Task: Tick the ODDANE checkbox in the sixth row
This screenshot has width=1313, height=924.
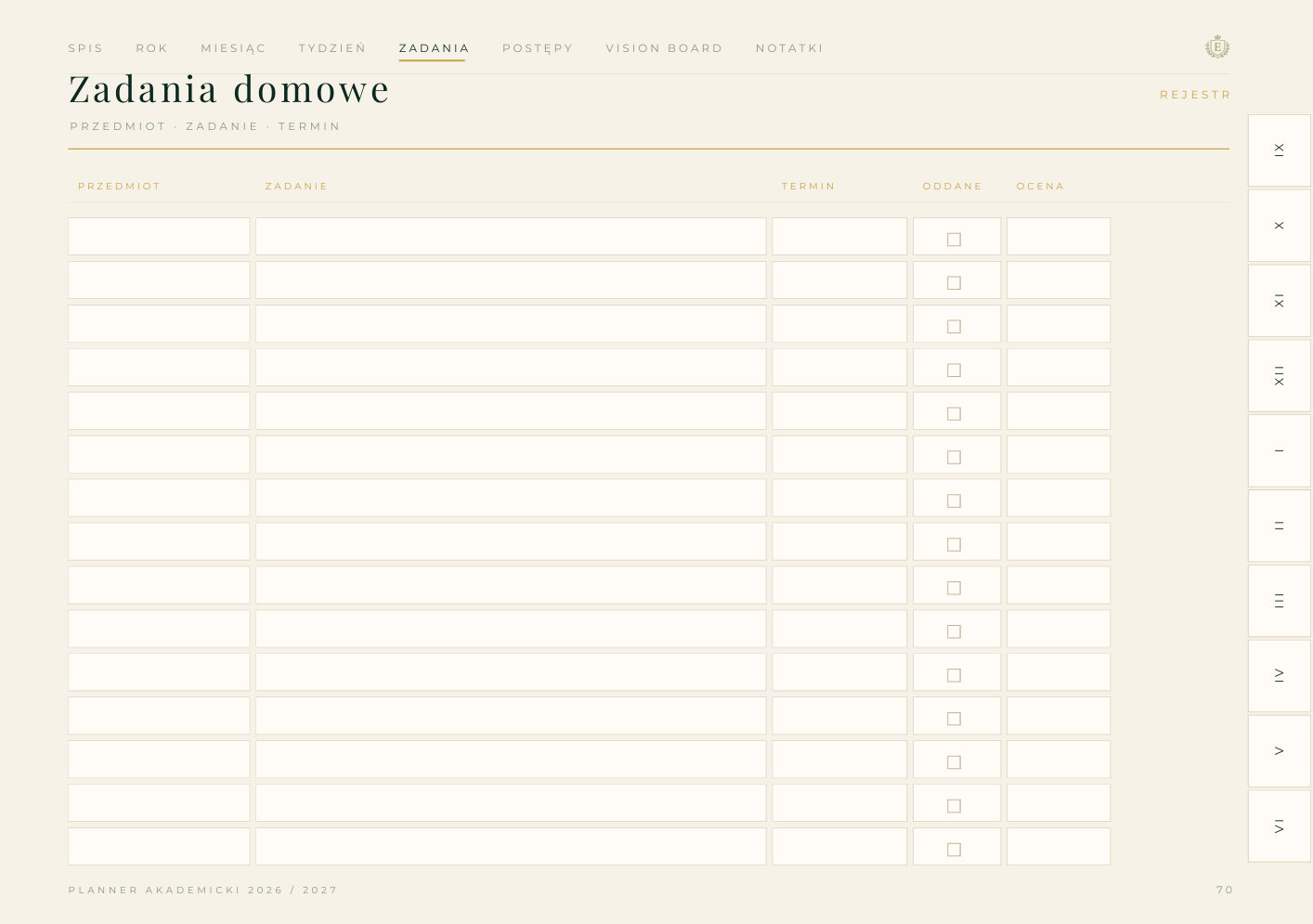Action: tap(954, 458)
